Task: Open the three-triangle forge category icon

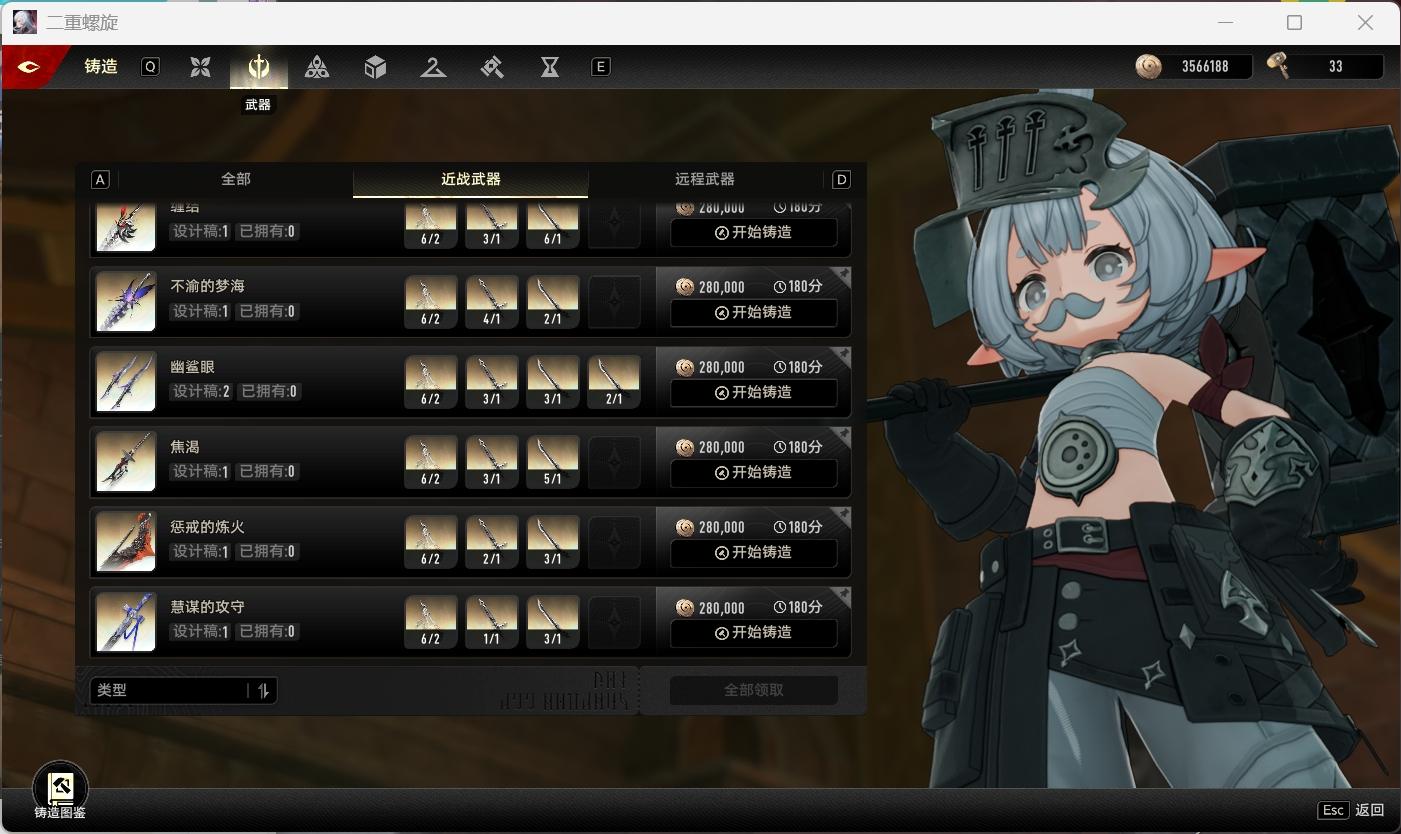Action: [317, 67]
